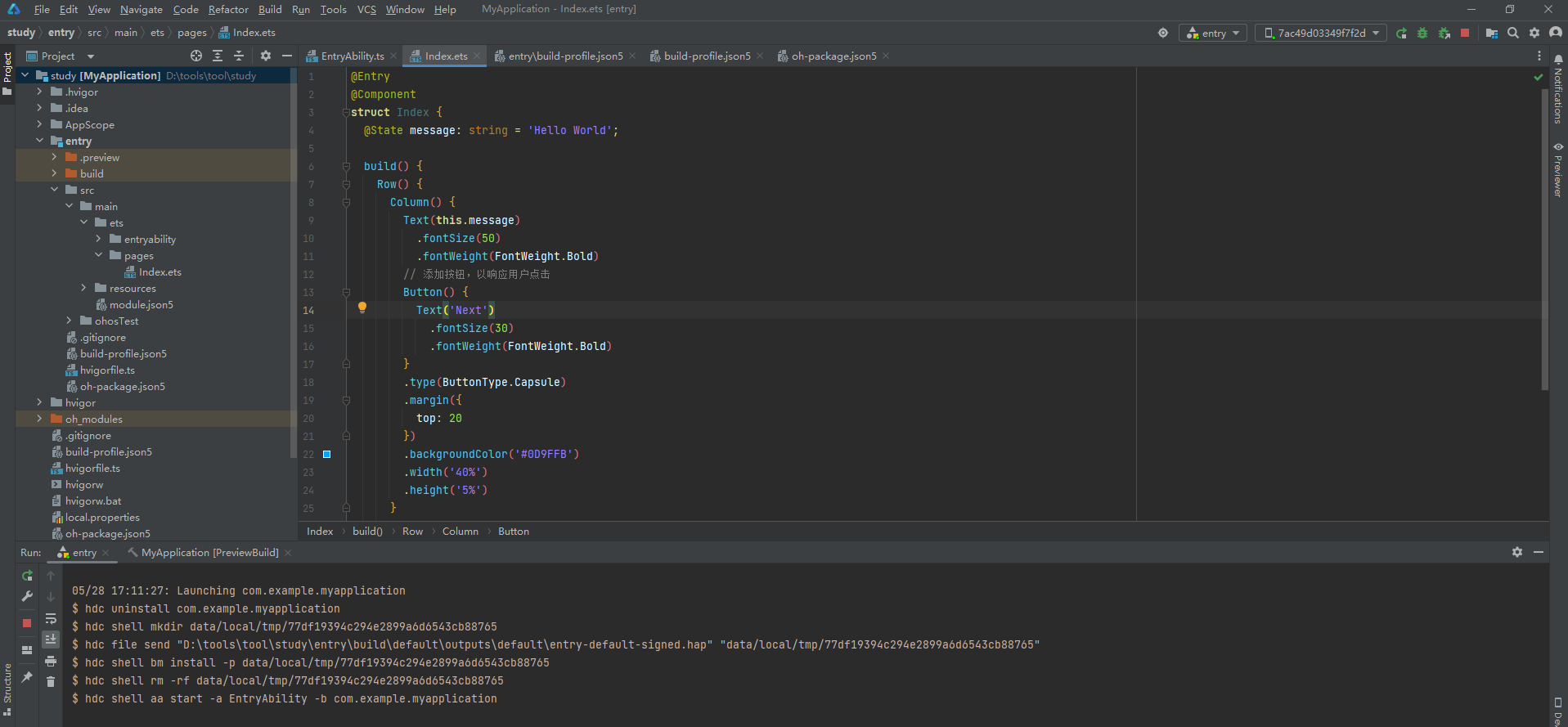Open wrench settings in Run panel

27,597
